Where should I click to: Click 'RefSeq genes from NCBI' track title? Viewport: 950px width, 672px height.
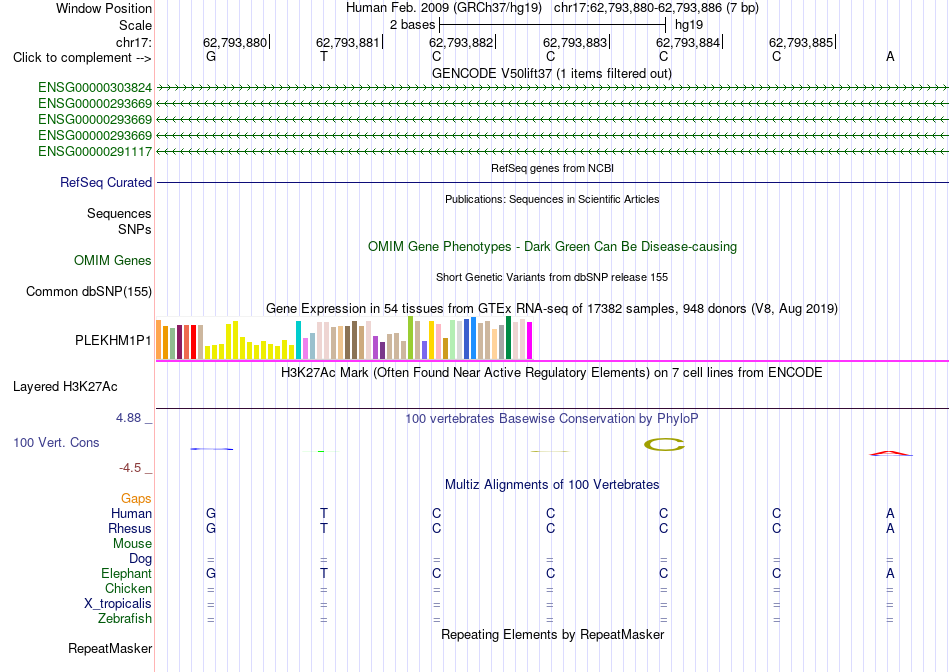553,168
